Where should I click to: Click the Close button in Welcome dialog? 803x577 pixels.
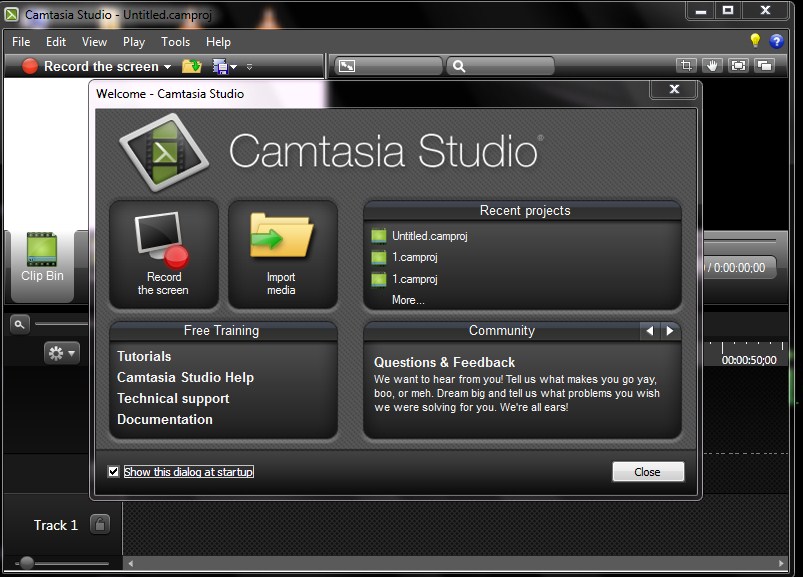648,472
